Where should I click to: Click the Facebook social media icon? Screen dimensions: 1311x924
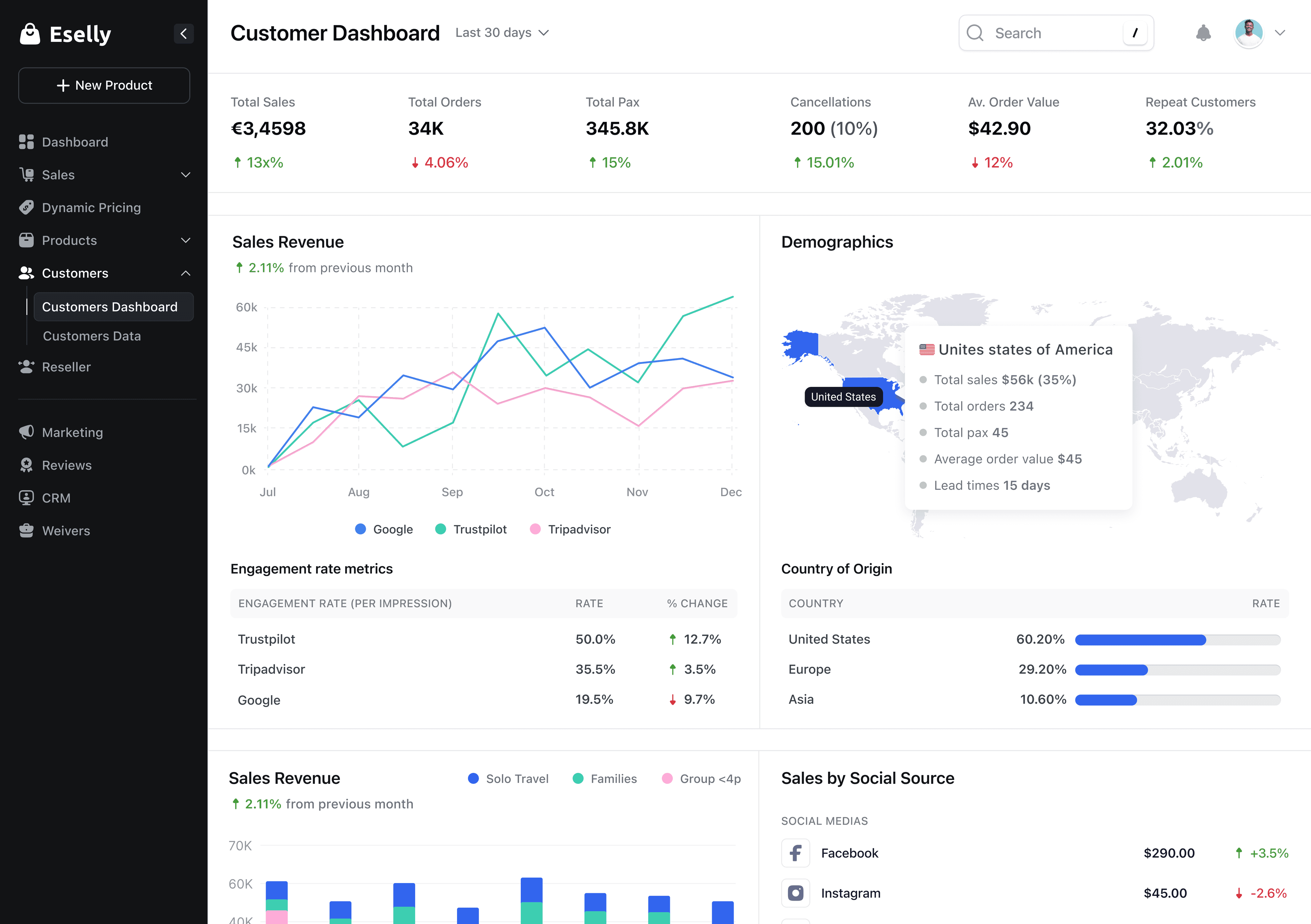click(795, 853)
